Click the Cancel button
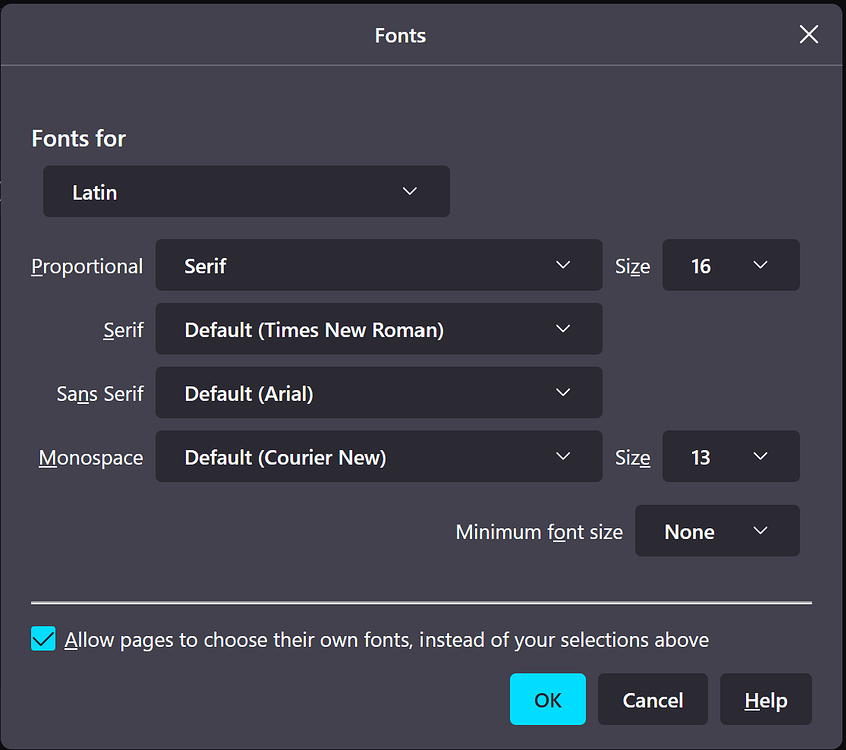Image resolution: width=846 pixels, height=750 pixels. (652, 700)
